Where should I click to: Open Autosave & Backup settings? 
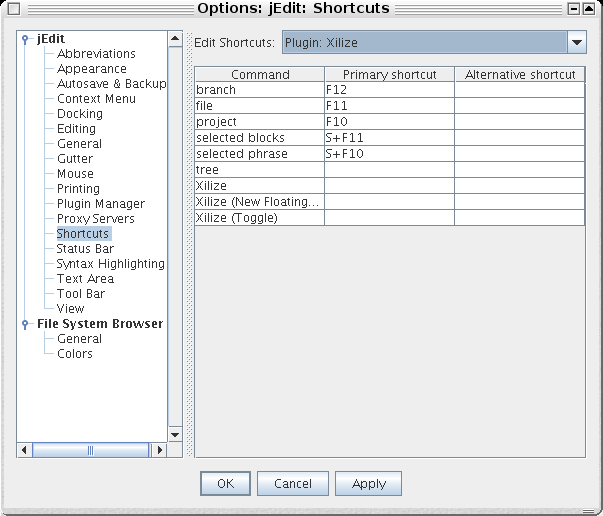click(112, 83)
